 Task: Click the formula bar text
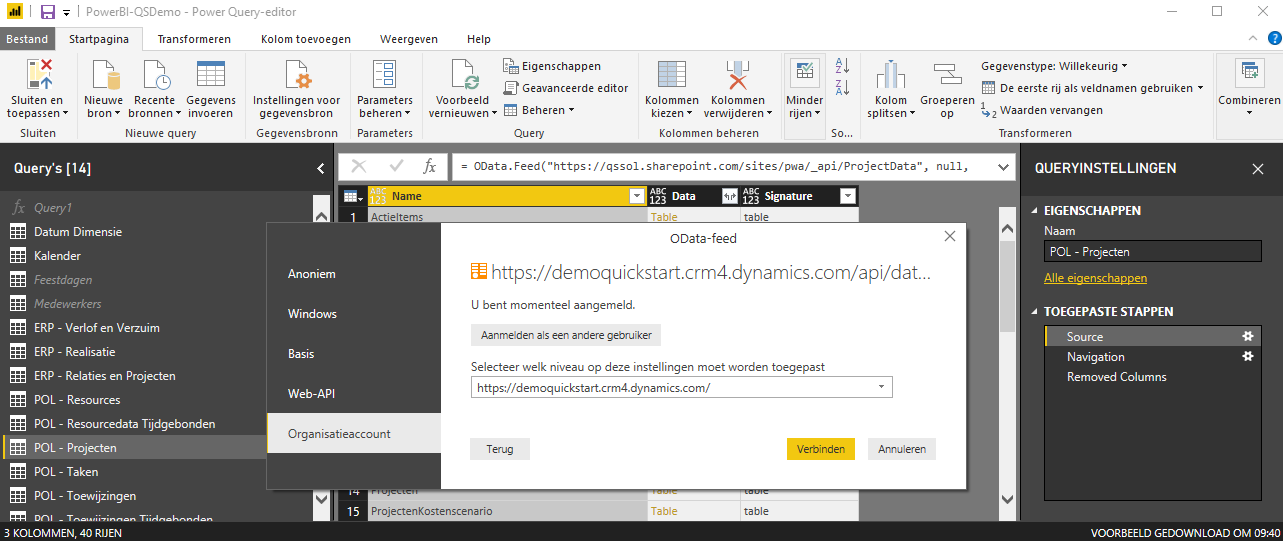(x=715, y=166)
